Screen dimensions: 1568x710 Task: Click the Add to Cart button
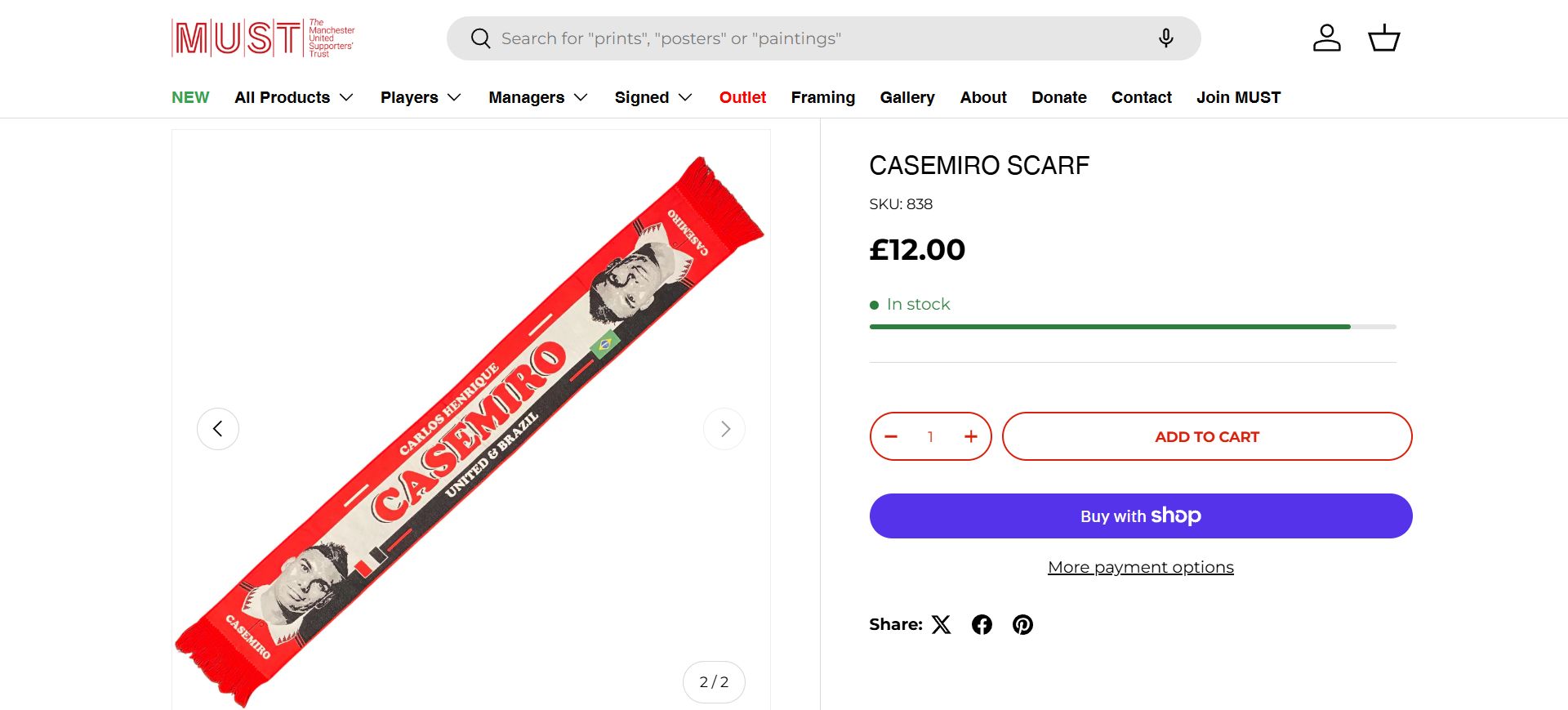pyautogui.click(x=1206, y=437)
